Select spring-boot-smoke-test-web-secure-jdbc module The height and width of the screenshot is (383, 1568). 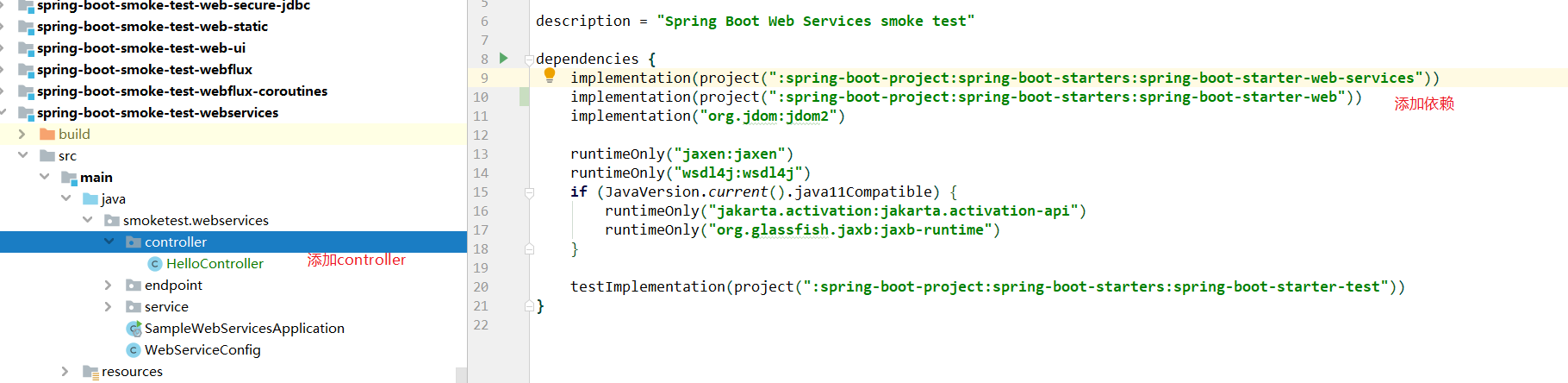tap(173, 5)
